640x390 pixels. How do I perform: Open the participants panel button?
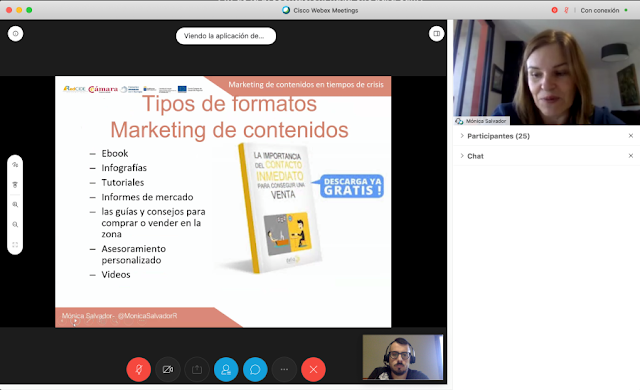tap(226, 369)
